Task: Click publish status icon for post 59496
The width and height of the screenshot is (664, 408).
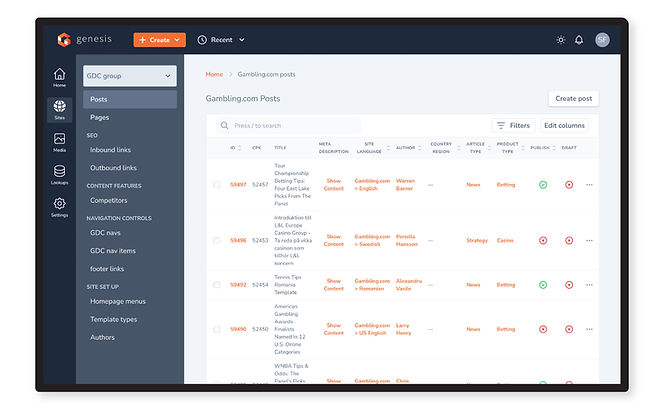Action: pyautogui.click(x=543, y=240)
